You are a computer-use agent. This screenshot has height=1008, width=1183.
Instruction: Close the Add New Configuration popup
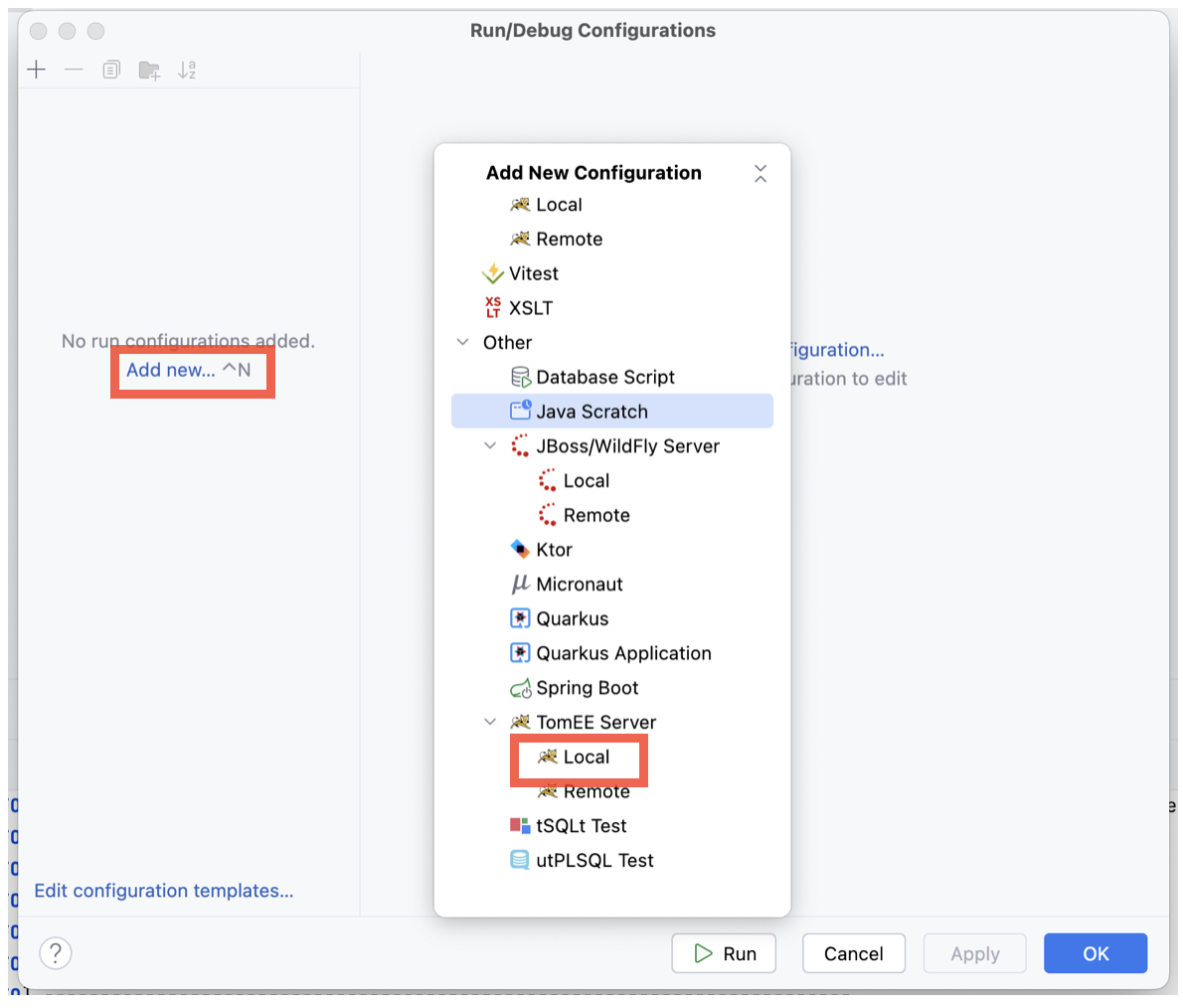click(x=760, y=174)
